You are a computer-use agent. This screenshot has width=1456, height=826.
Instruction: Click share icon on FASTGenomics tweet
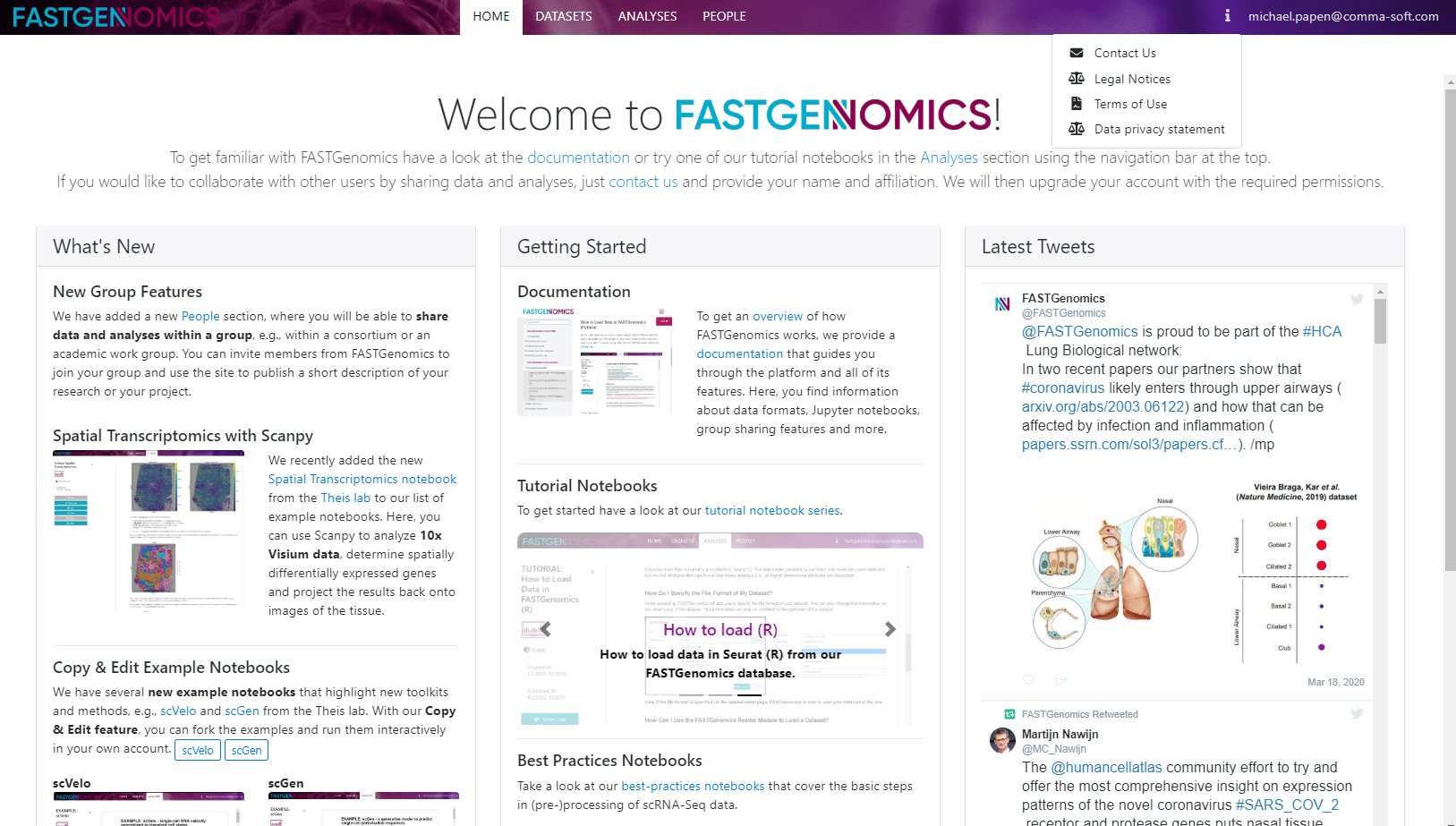point(1061,680)
